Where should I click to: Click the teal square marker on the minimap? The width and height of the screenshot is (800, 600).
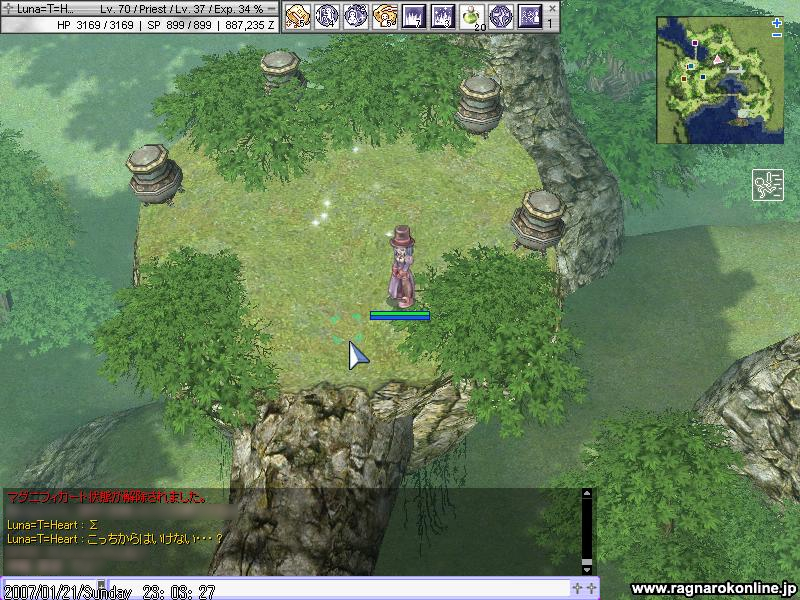click(x=691, y=66)
